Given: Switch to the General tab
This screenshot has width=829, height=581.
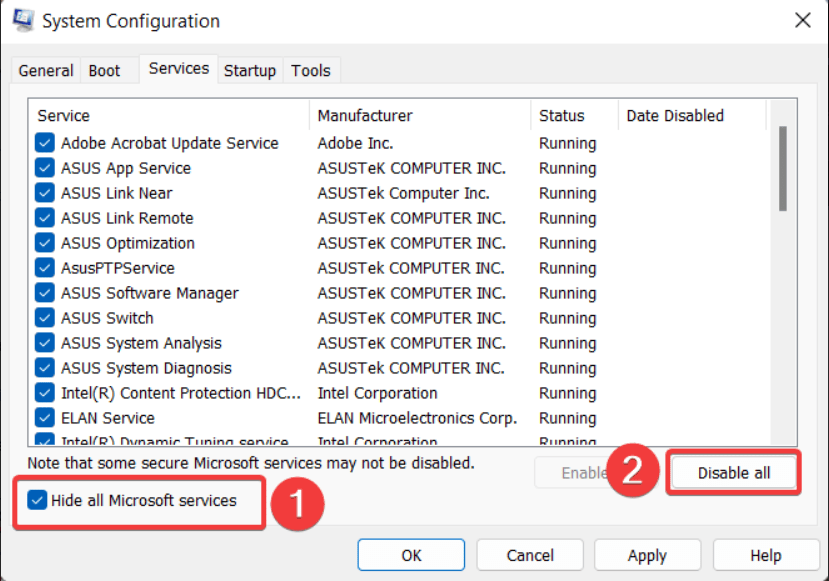Looking at the screenshot, I should (x=45, y=70).
